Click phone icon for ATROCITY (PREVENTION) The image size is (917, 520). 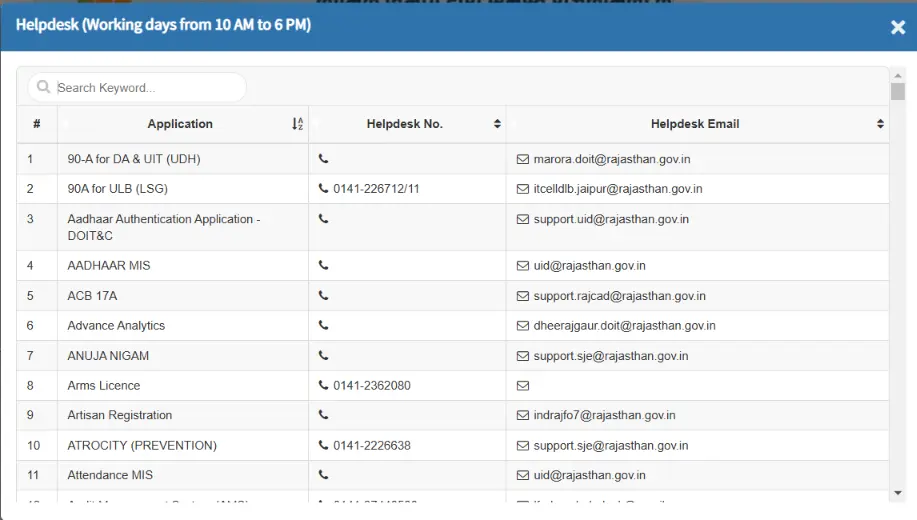click(323, 446)
